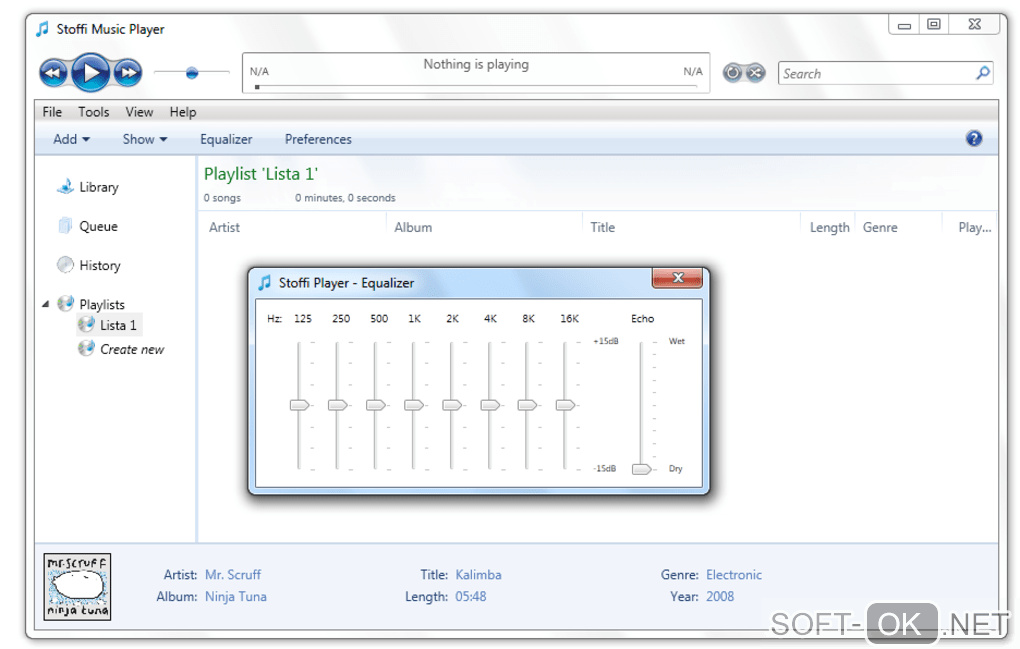Click the 4K equalizer slider
The width and height of the screenshot is (1020, 649).
(x=490, y=405)
